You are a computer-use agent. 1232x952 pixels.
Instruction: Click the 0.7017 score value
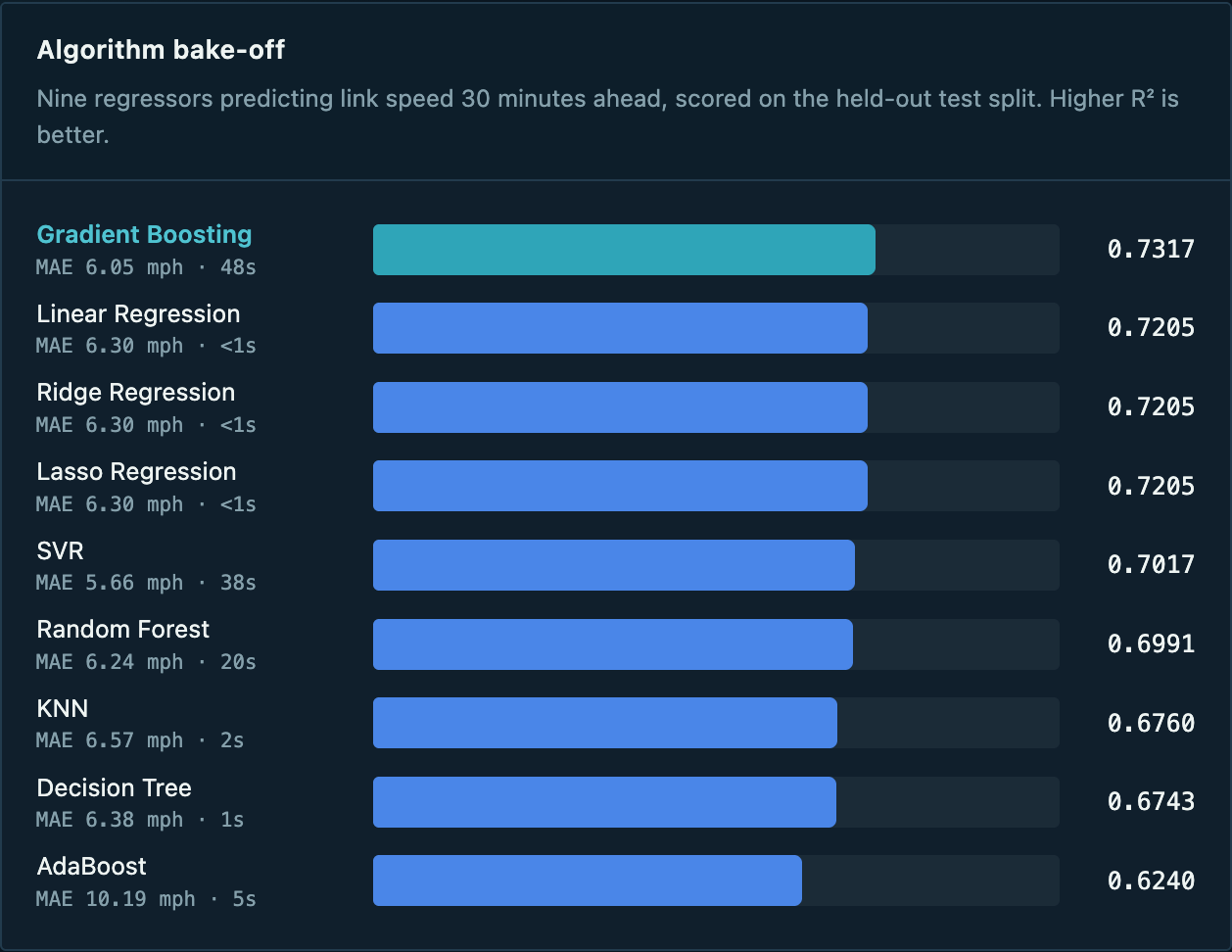[1151, 565]
